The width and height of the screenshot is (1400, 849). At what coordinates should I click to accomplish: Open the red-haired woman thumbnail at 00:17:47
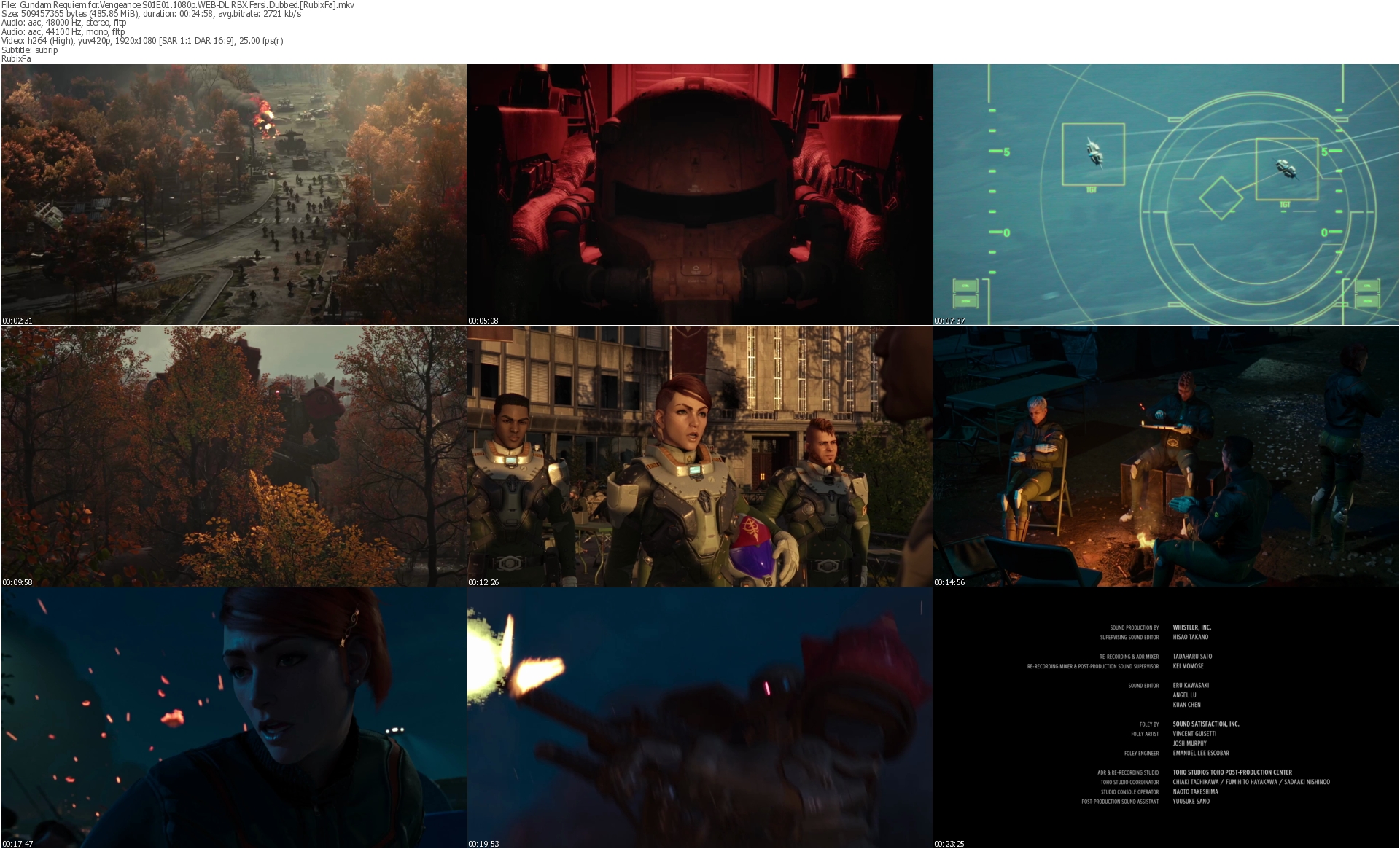coord(233,717)
